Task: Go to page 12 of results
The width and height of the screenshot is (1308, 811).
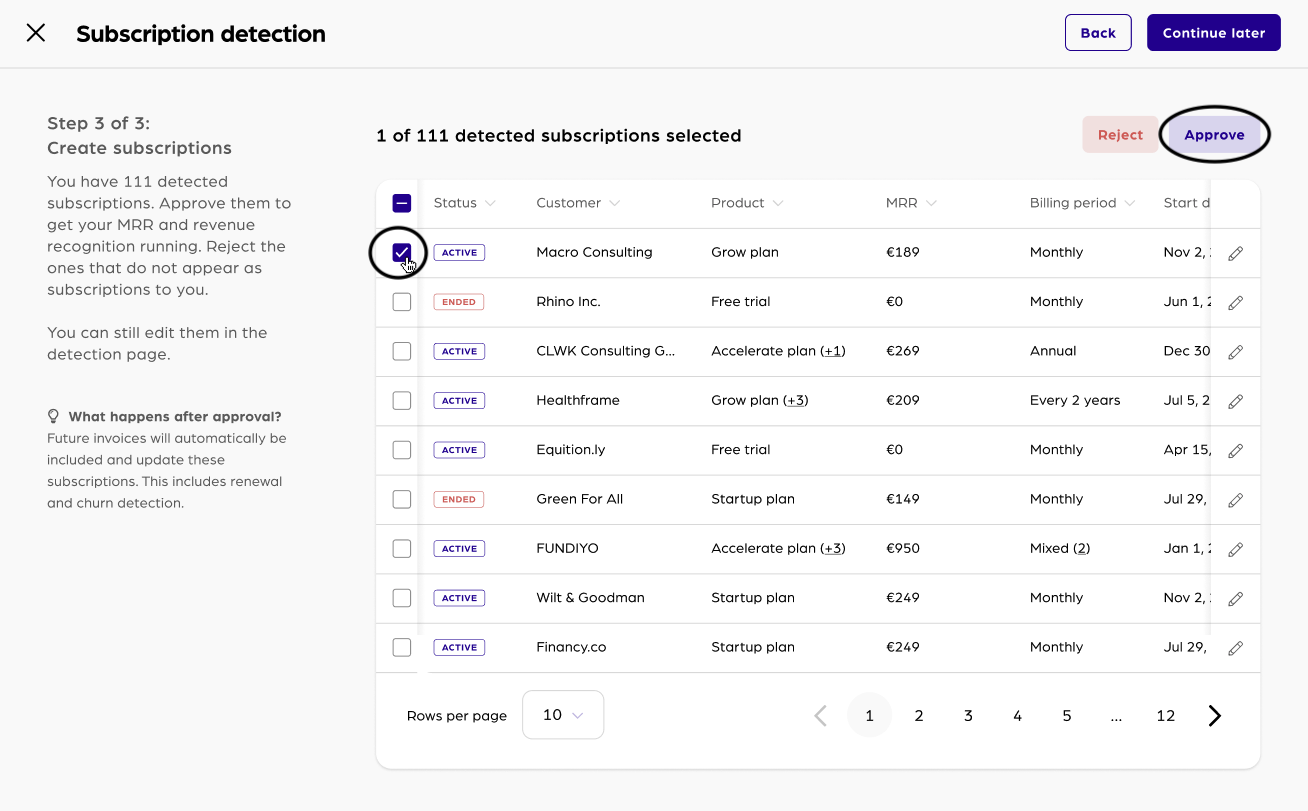Action: pyautogui.click(x=1165, y=716)
